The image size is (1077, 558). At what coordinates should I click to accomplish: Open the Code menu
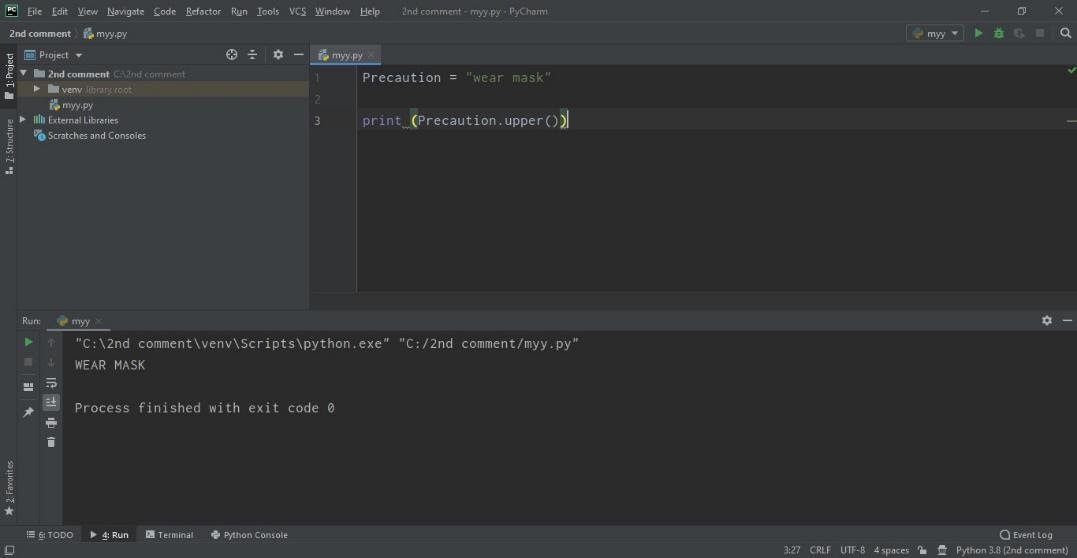coord(165,12)
